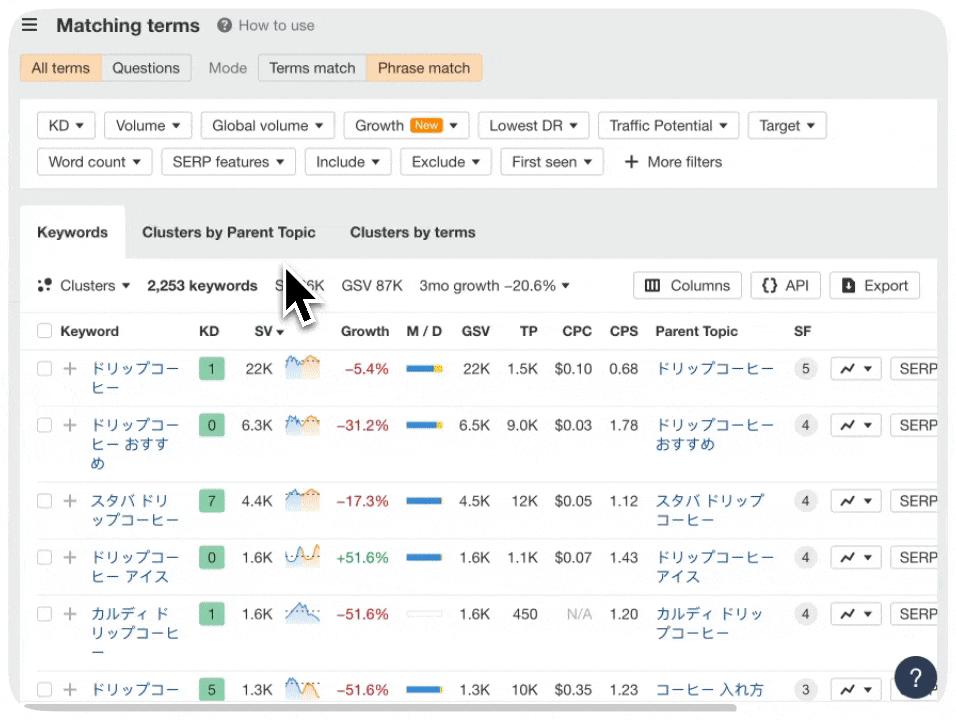This screenshot has width=956, height=720.
Task: Open the Columns layout button
Action: click(x=687, y=286)
